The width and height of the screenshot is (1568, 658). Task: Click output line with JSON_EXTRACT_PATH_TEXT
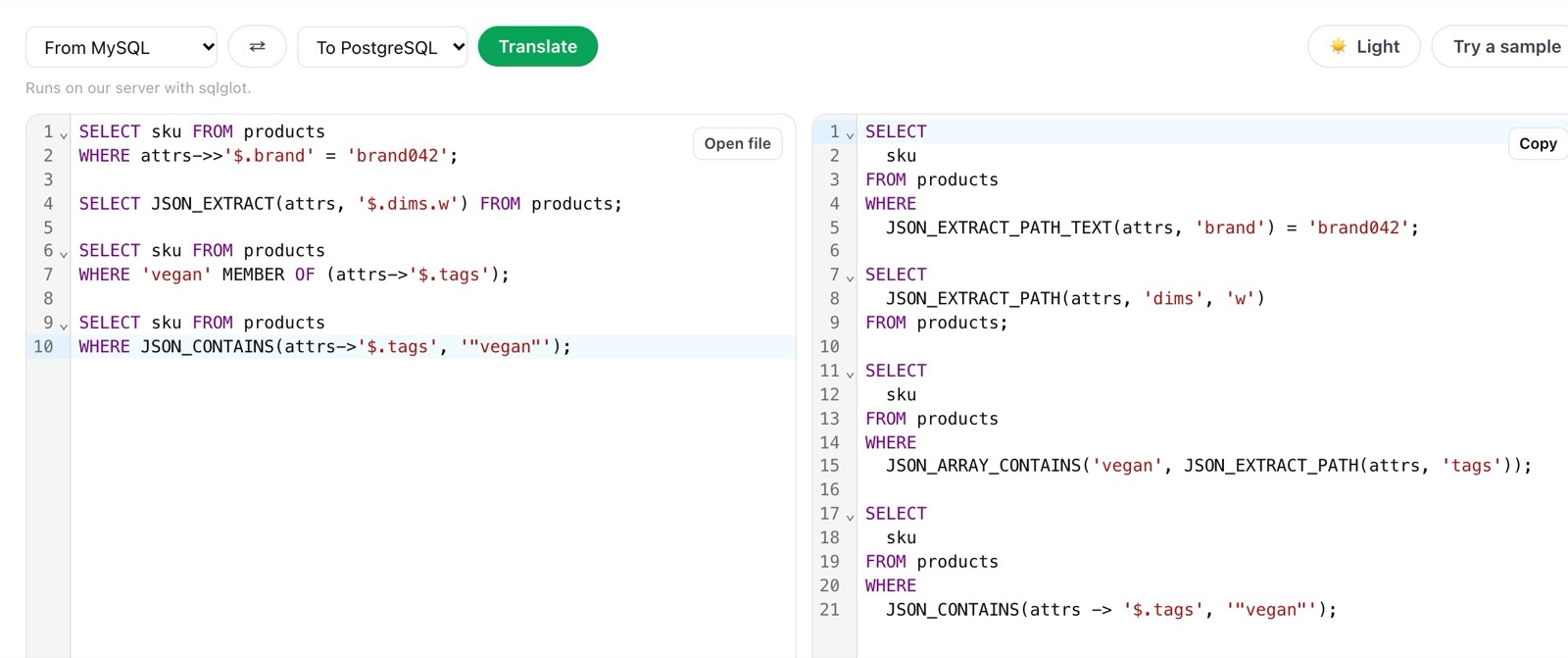coord(1152,228)
